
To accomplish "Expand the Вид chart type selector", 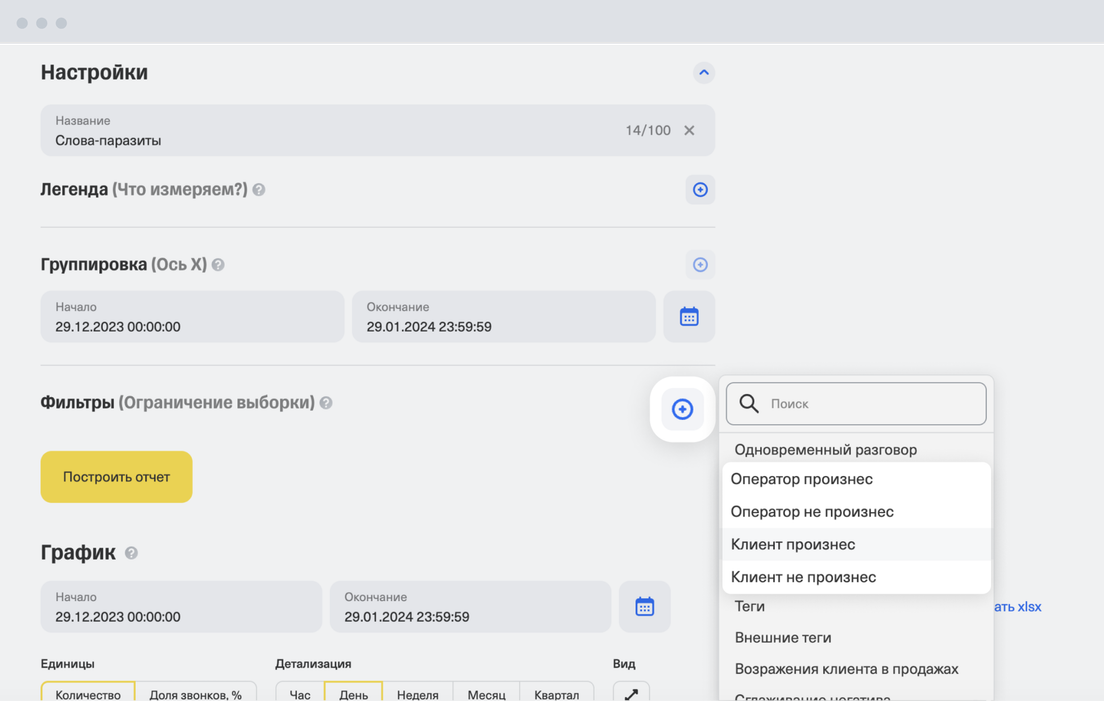I will tap(631, 693).
